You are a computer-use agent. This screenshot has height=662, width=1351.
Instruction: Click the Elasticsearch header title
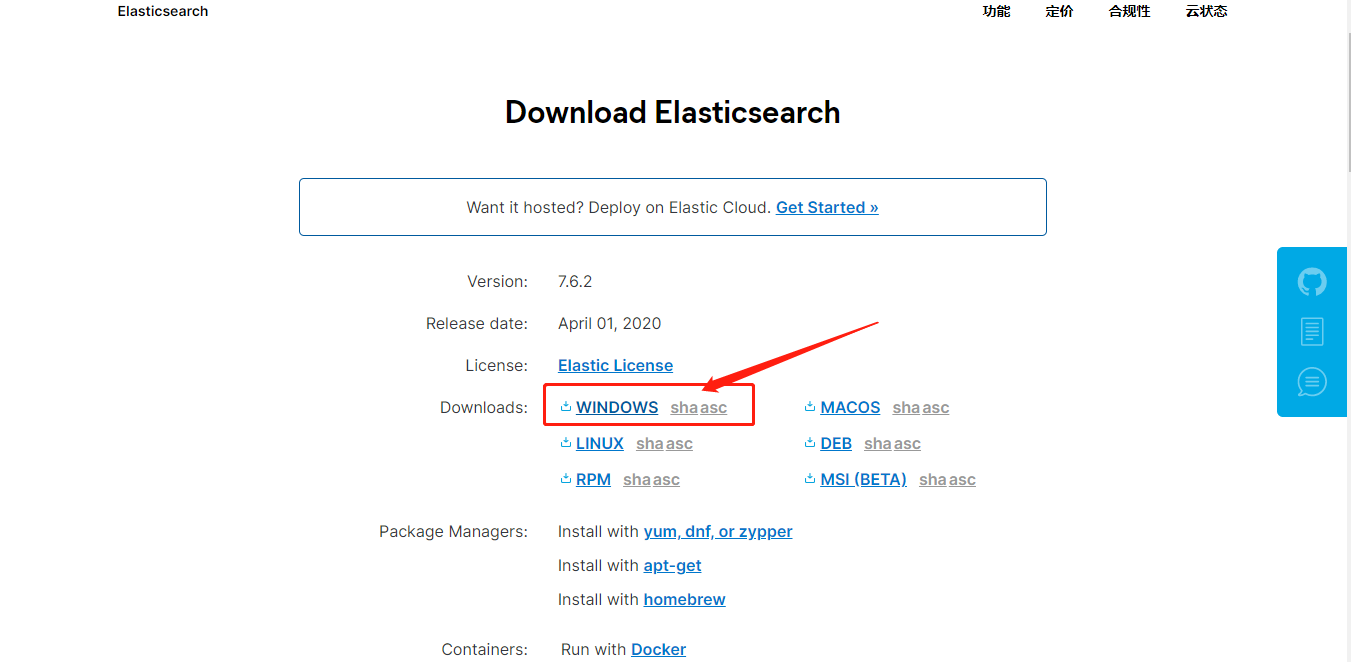coord(163,11)
